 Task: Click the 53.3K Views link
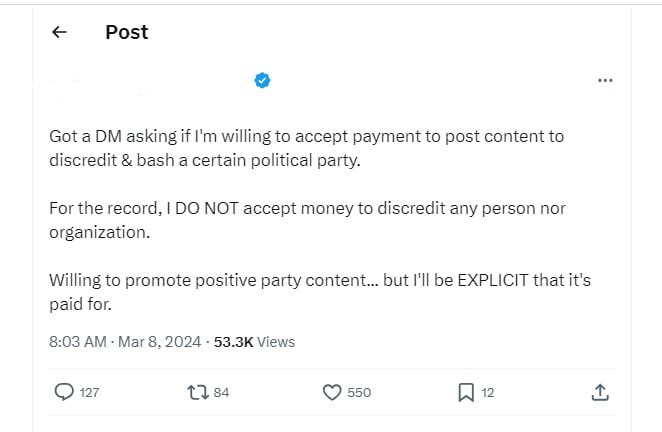254,341
